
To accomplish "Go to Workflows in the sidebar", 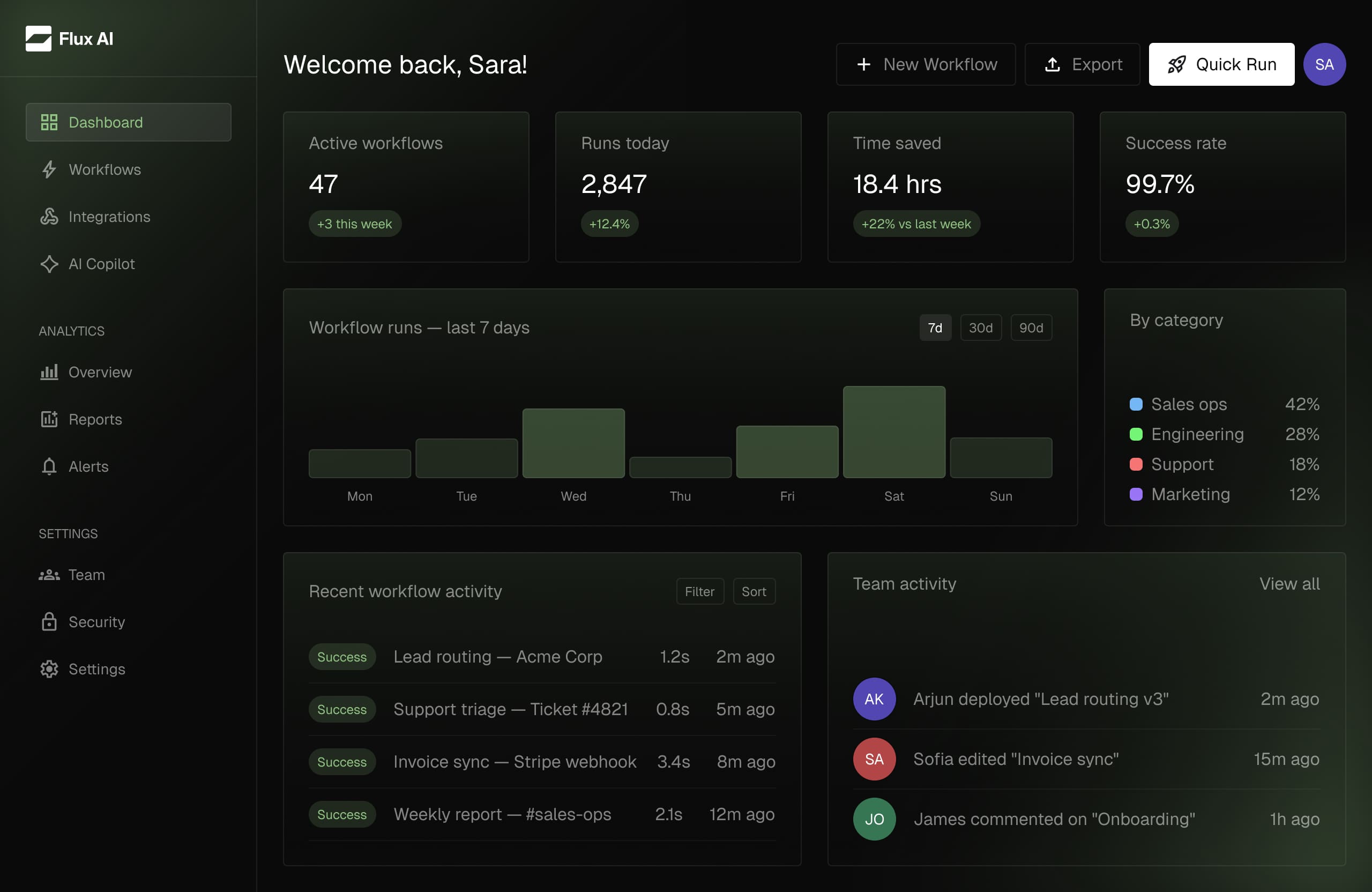I will (129, 169).
